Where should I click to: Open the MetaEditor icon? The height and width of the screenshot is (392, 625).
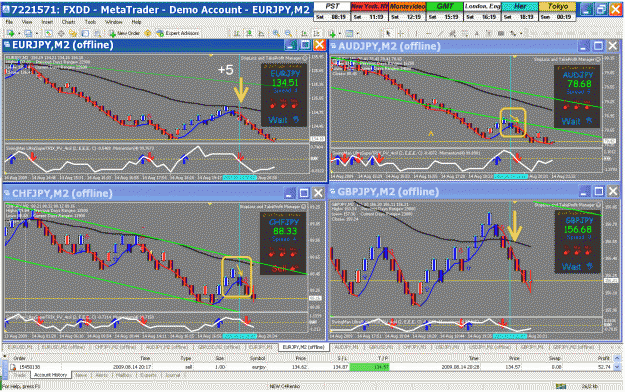[x=147, y=33]
